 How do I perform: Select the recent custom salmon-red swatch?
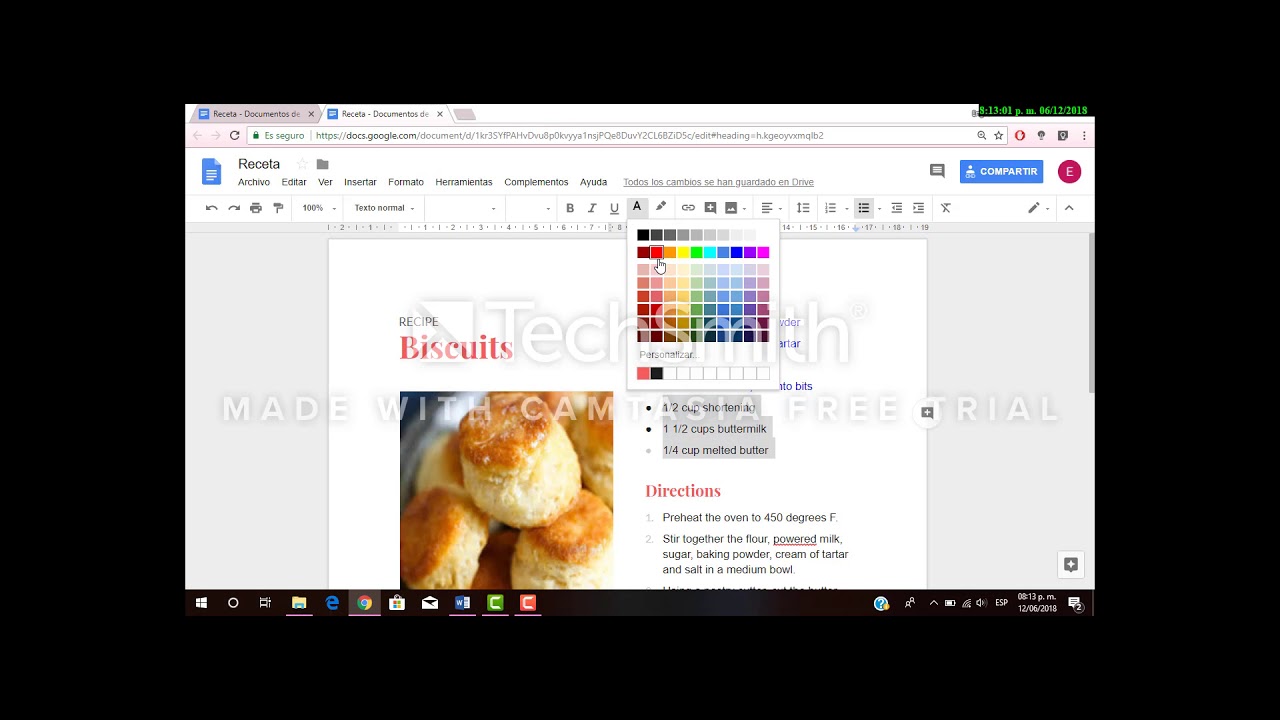click(x=643, y=373)
